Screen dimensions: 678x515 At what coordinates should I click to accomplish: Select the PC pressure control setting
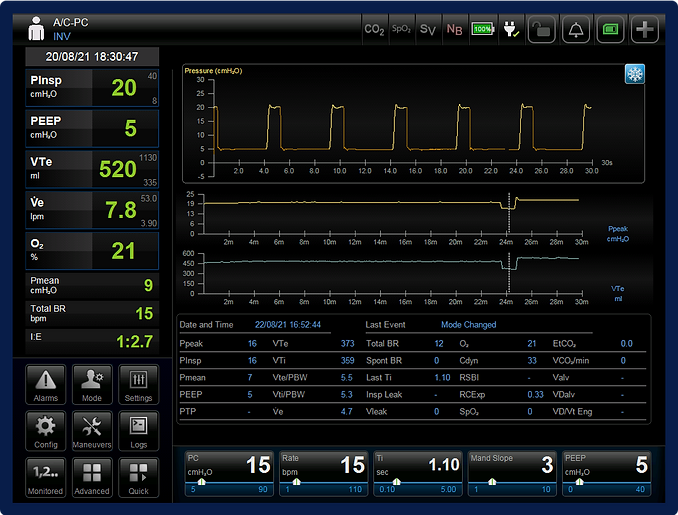[x=229, y=473]
